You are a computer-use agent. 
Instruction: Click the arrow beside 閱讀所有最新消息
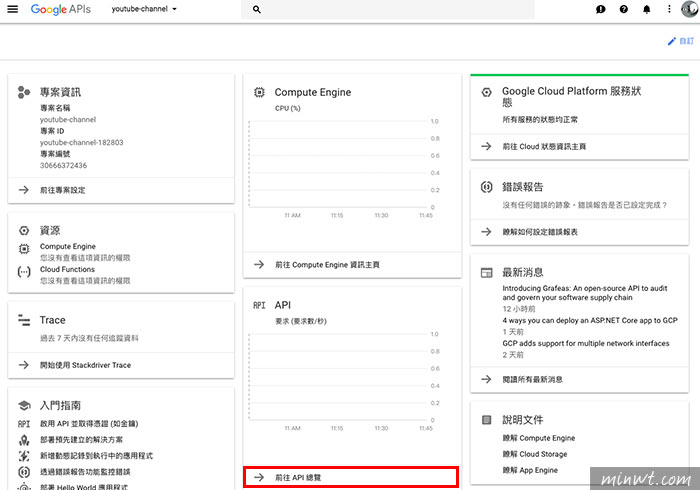click(486, 380)
